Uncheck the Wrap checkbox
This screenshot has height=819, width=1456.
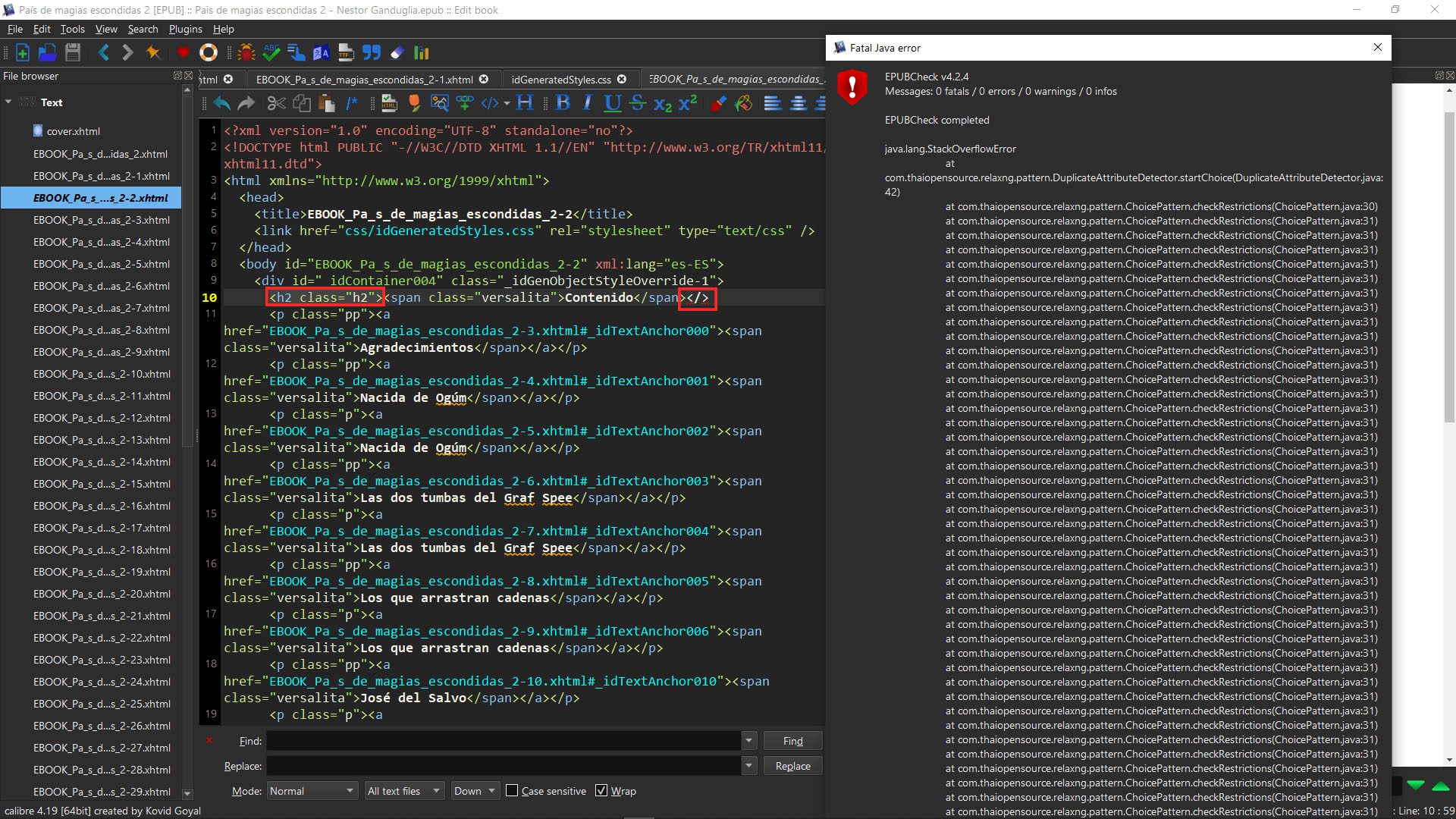click(x=601, y=791)
